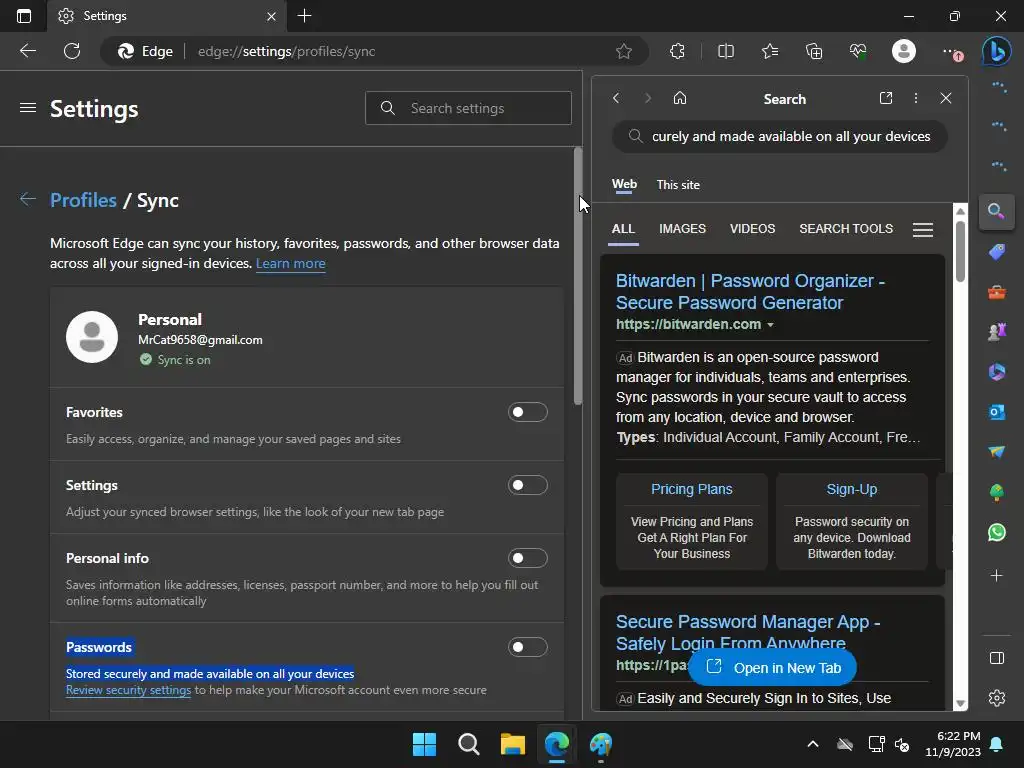Go to Search sidebar home
This screenshot has width=1024, height=768.
(680, 98)
